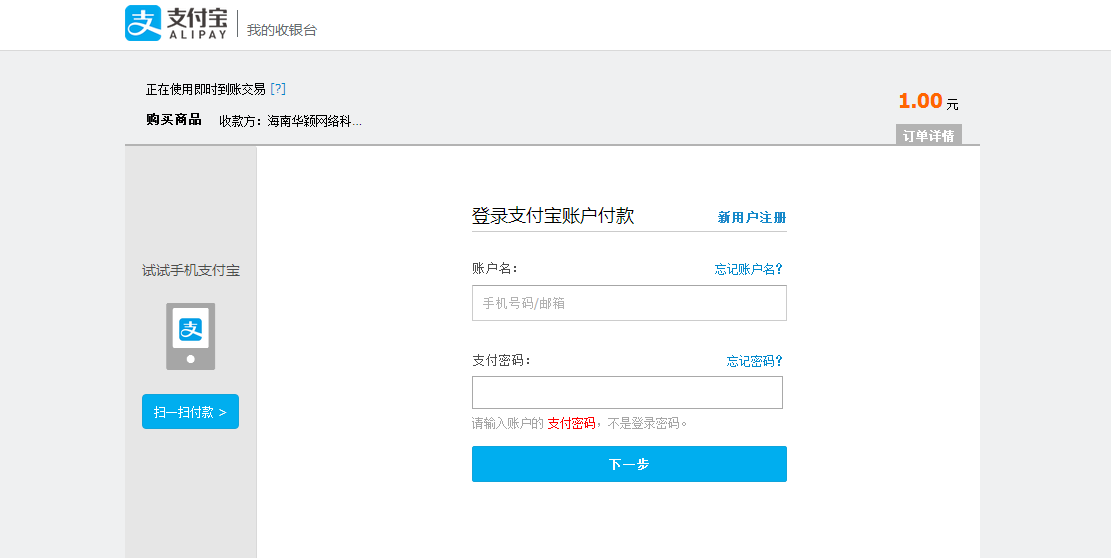1111x558 pixels.
Task: Click 忘记账户名? forgot account name link
Action: tap(749, 269)
